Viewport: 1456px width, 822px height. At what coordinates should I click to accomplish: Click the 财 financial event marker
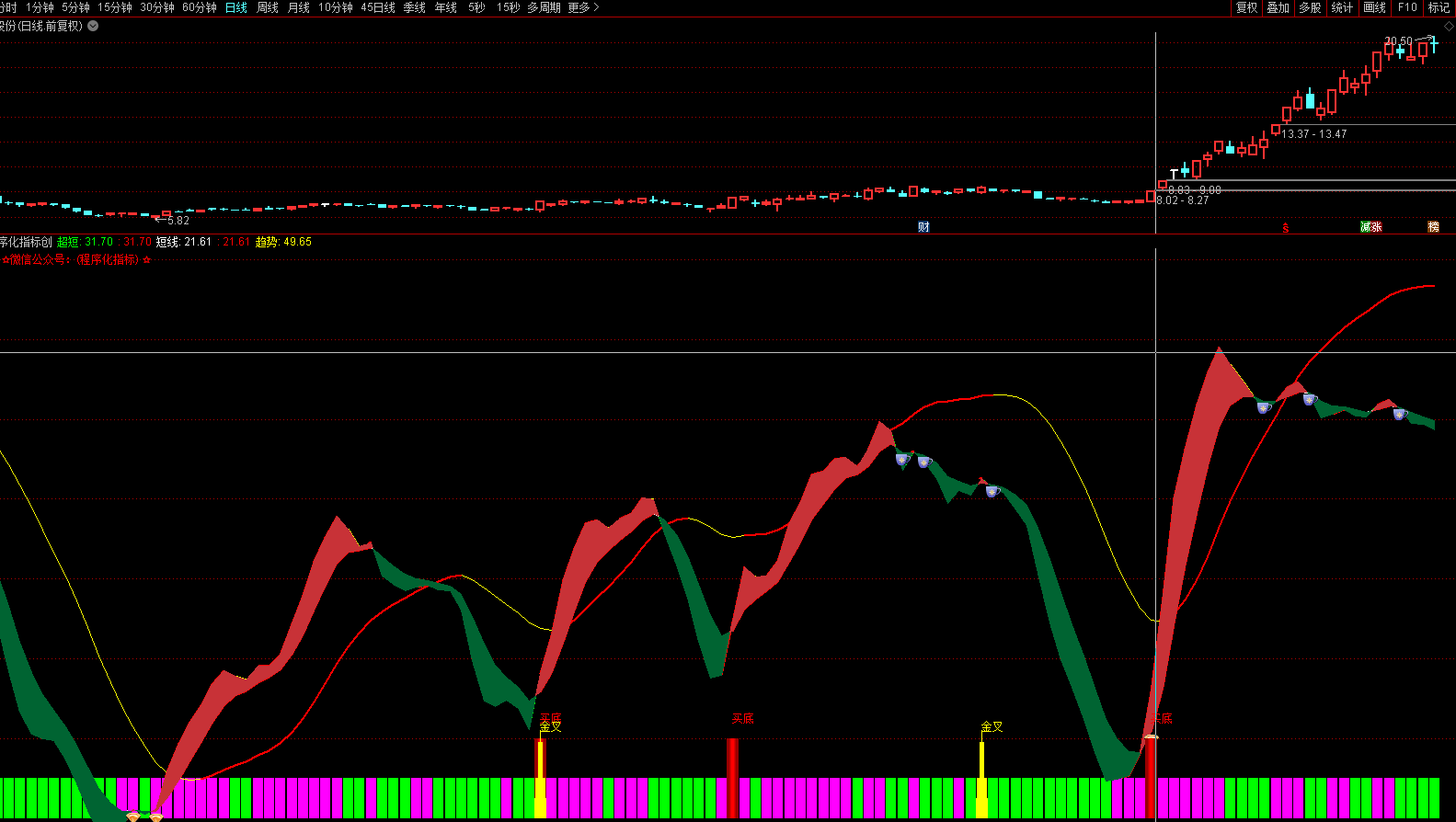(x=923, y=227)
